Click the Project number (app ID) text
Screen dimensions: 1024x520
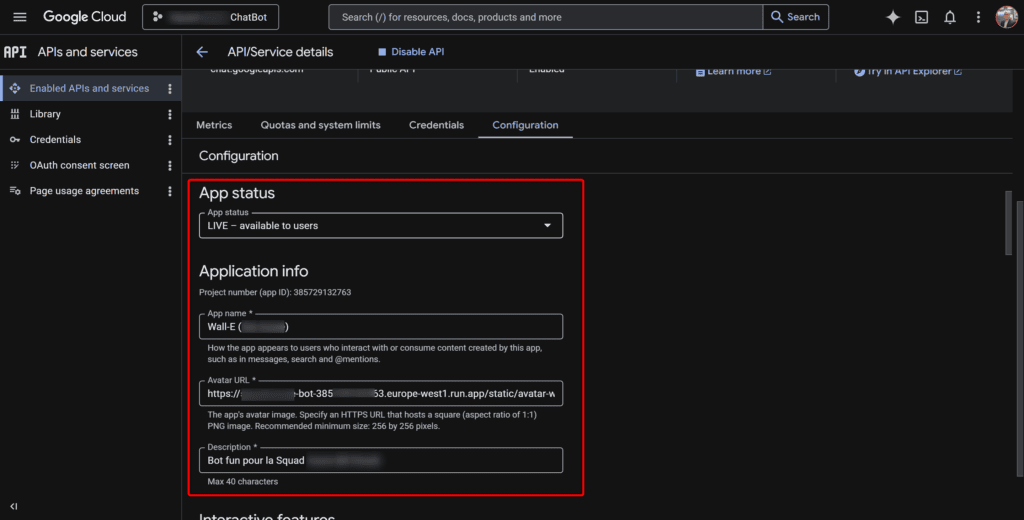[x=275, y=292]
